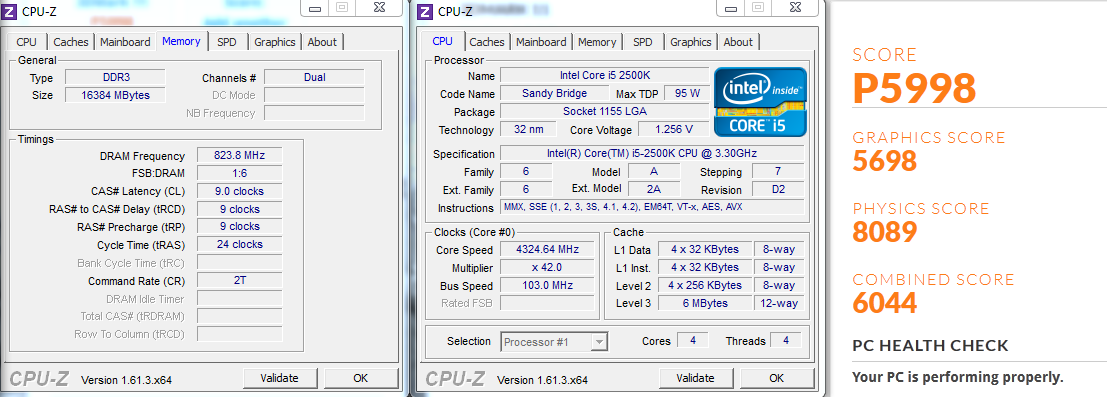Open CPU tab in Memory window
This screenshot has height=397, width=1107.
pyautogui.click(x=26, y=42)
